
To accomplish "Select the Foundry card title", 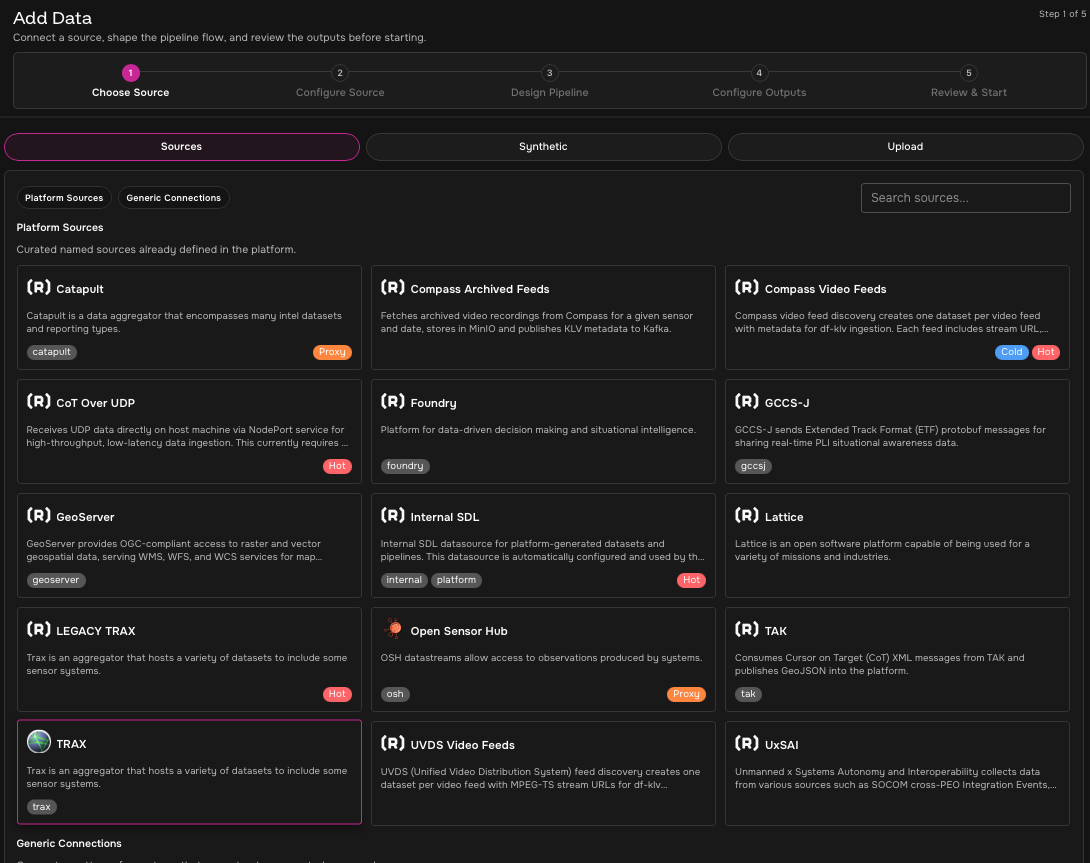I will coord(433,403).
